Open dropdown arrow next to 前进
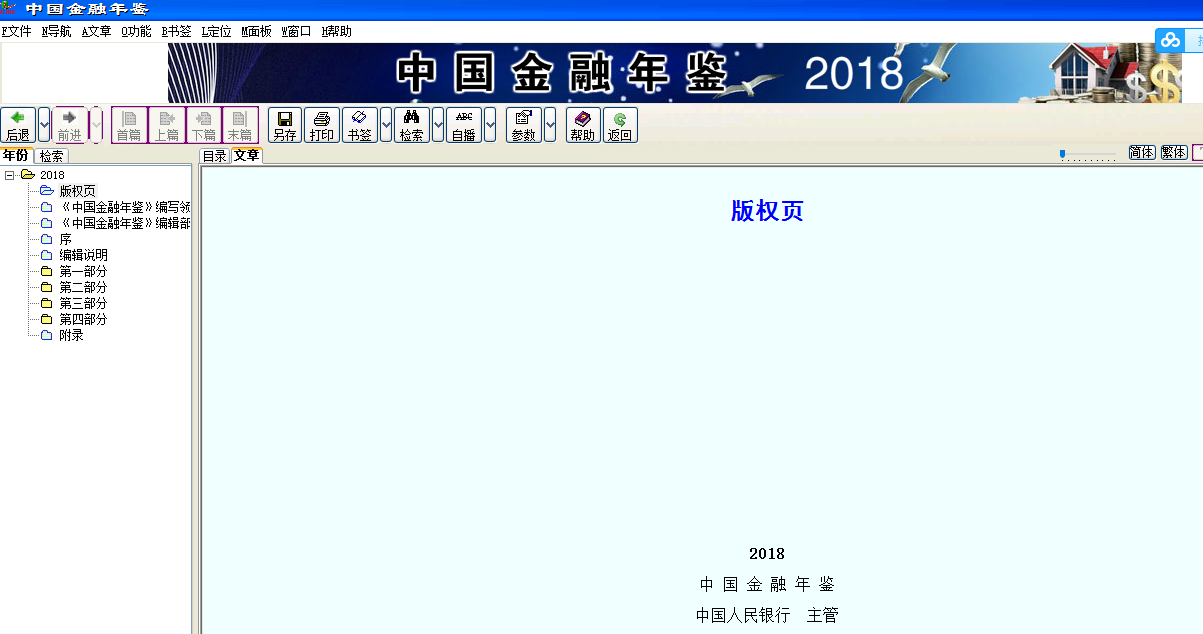1203x634 pixels. coord(96,125)
